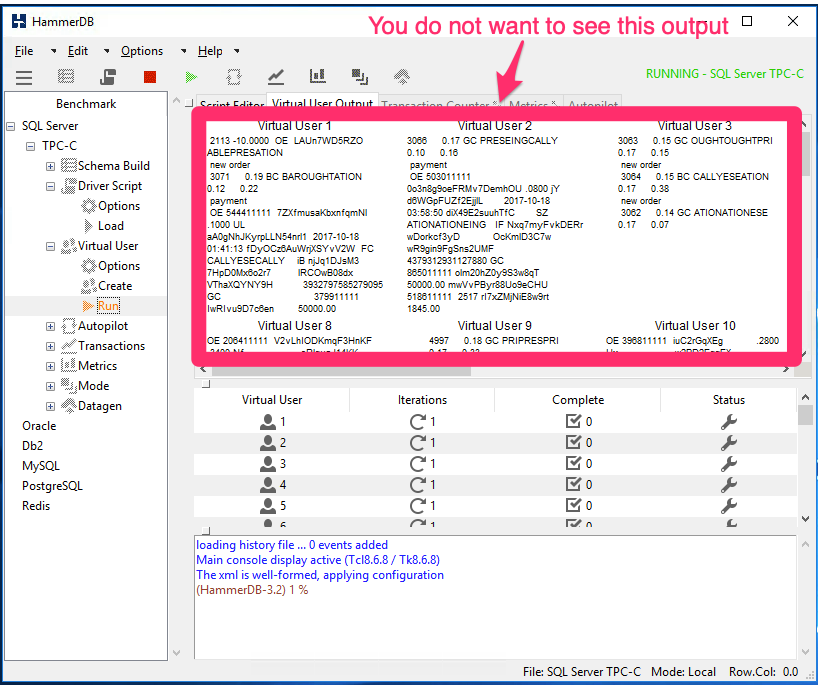818x685 pixels.
Task: Click scroll-down arrow of virtual user table
Action: coord(805,519)
